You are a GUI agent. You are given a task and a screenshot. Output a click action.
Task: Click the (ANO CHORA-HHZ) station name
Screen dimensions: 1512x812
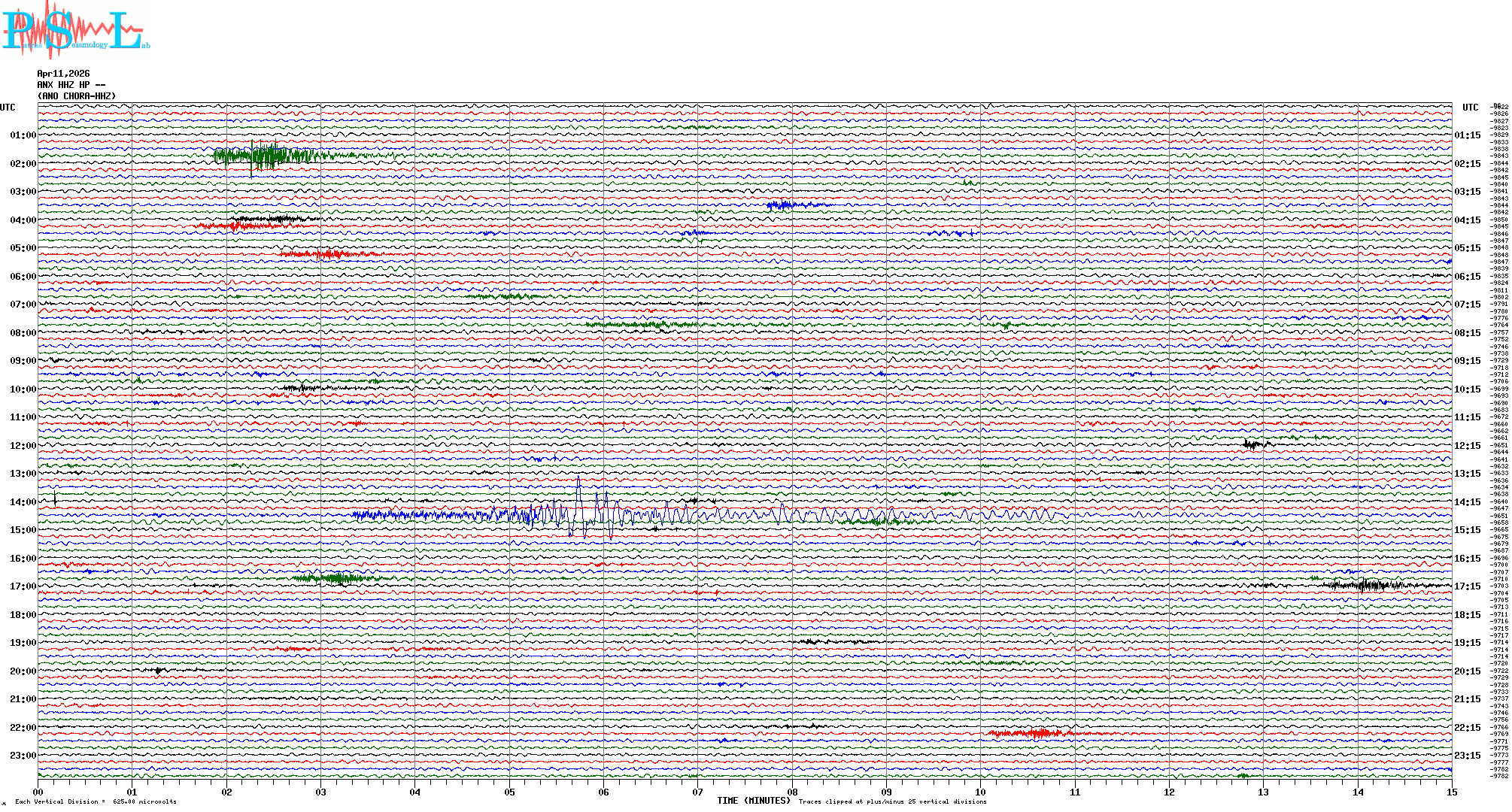pos(77,96)
